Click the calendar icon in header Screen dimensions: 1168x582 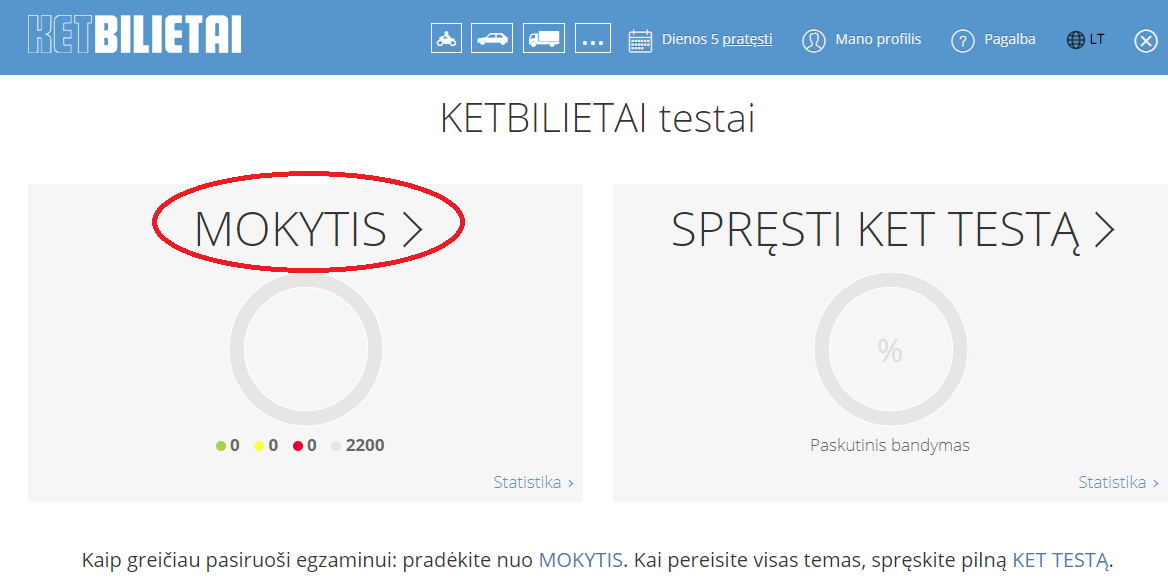(x=640, y=40)
